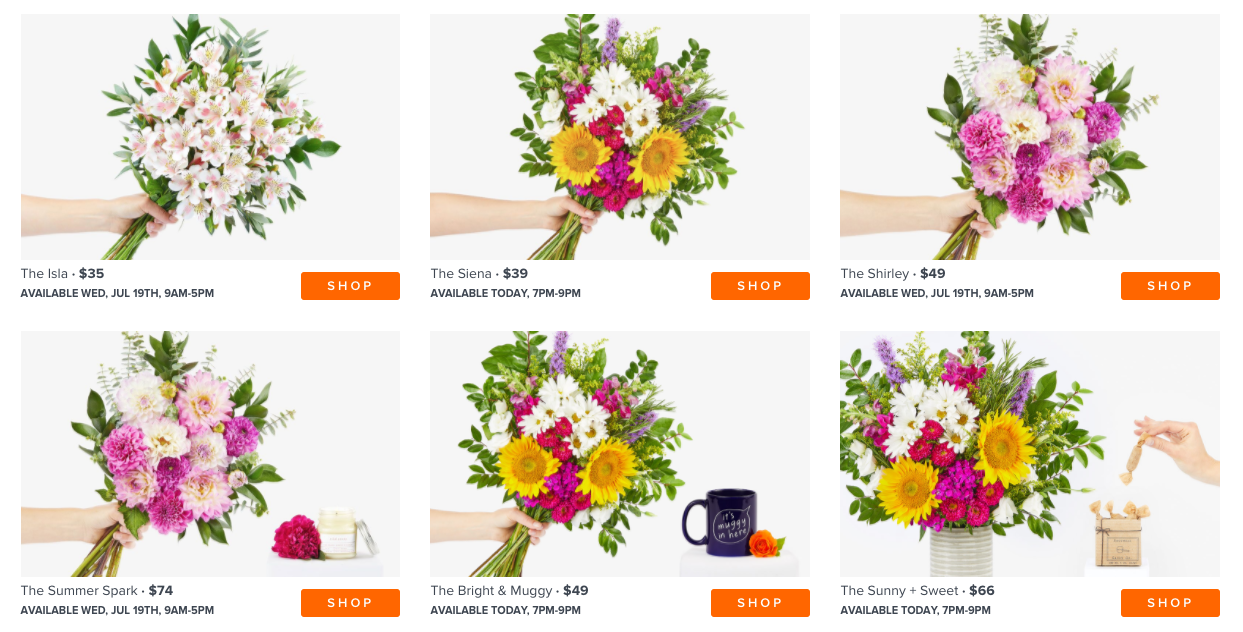Viewport: 1243px width, 632px height.
Task: Shop The Bright & Muggy bundle
Action: pyautogui.click(x=760, y=603)
